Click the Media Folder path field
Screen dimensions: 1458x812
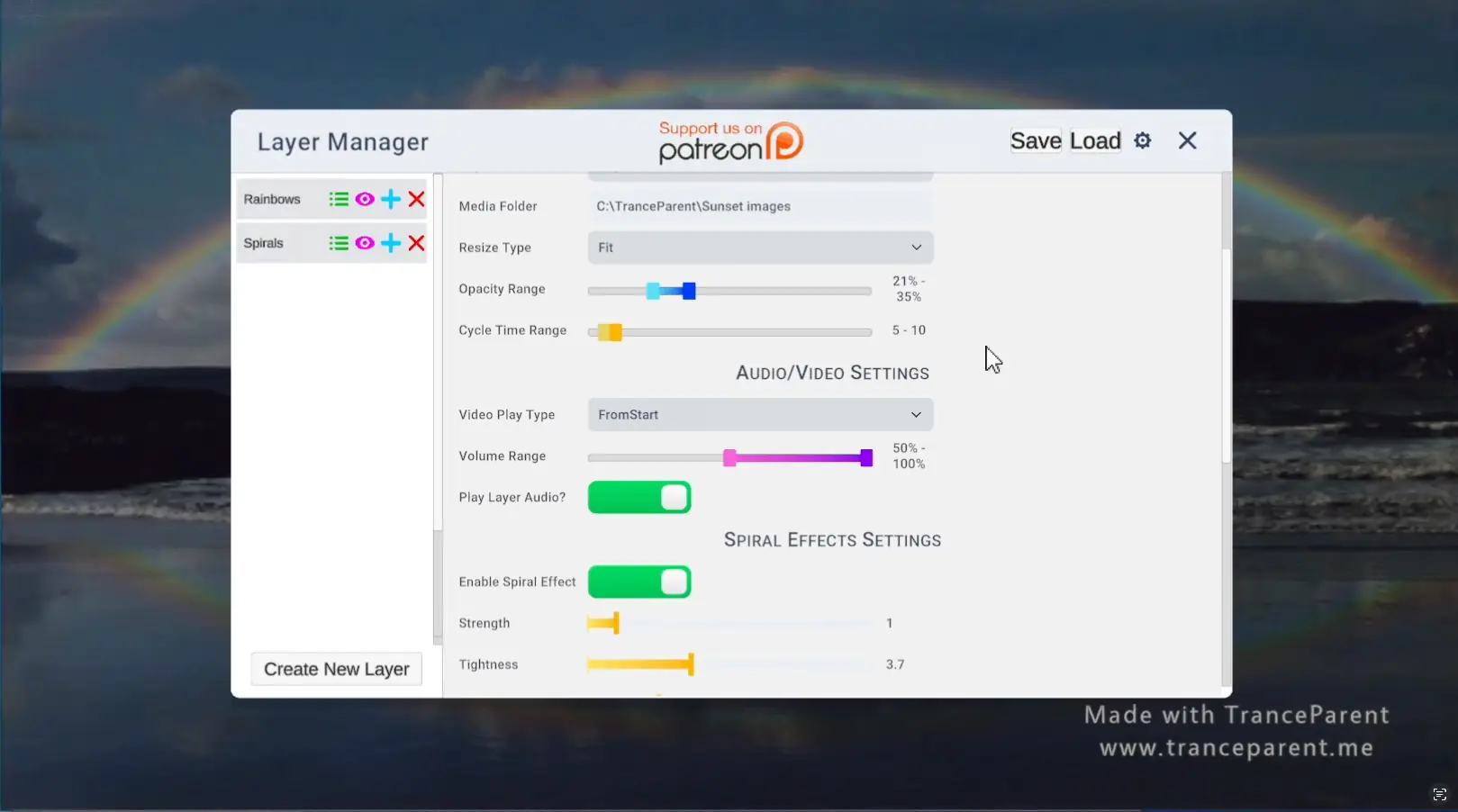pyautogui.click(x=760, y=206)
